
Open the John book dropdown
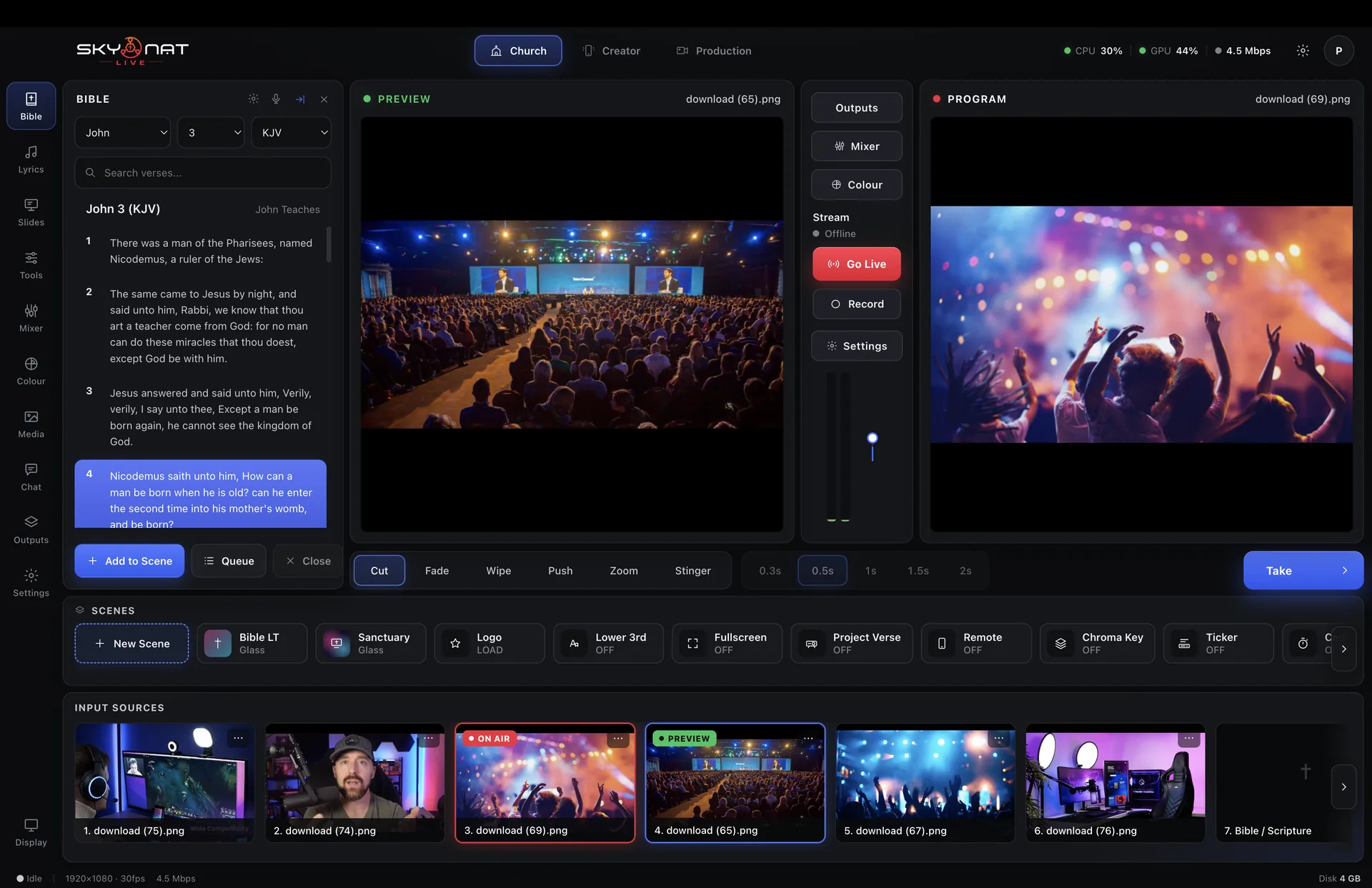[x=123, y=132]
